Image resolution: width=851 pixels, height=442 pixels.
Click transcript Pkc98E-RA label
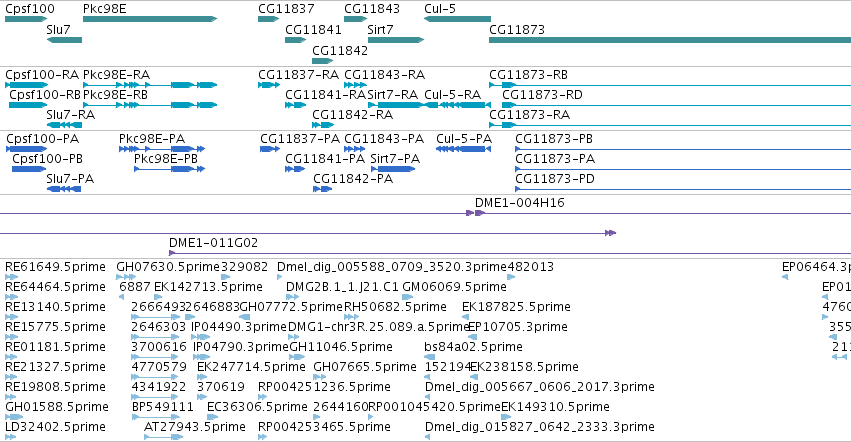(x=117, y=74)
